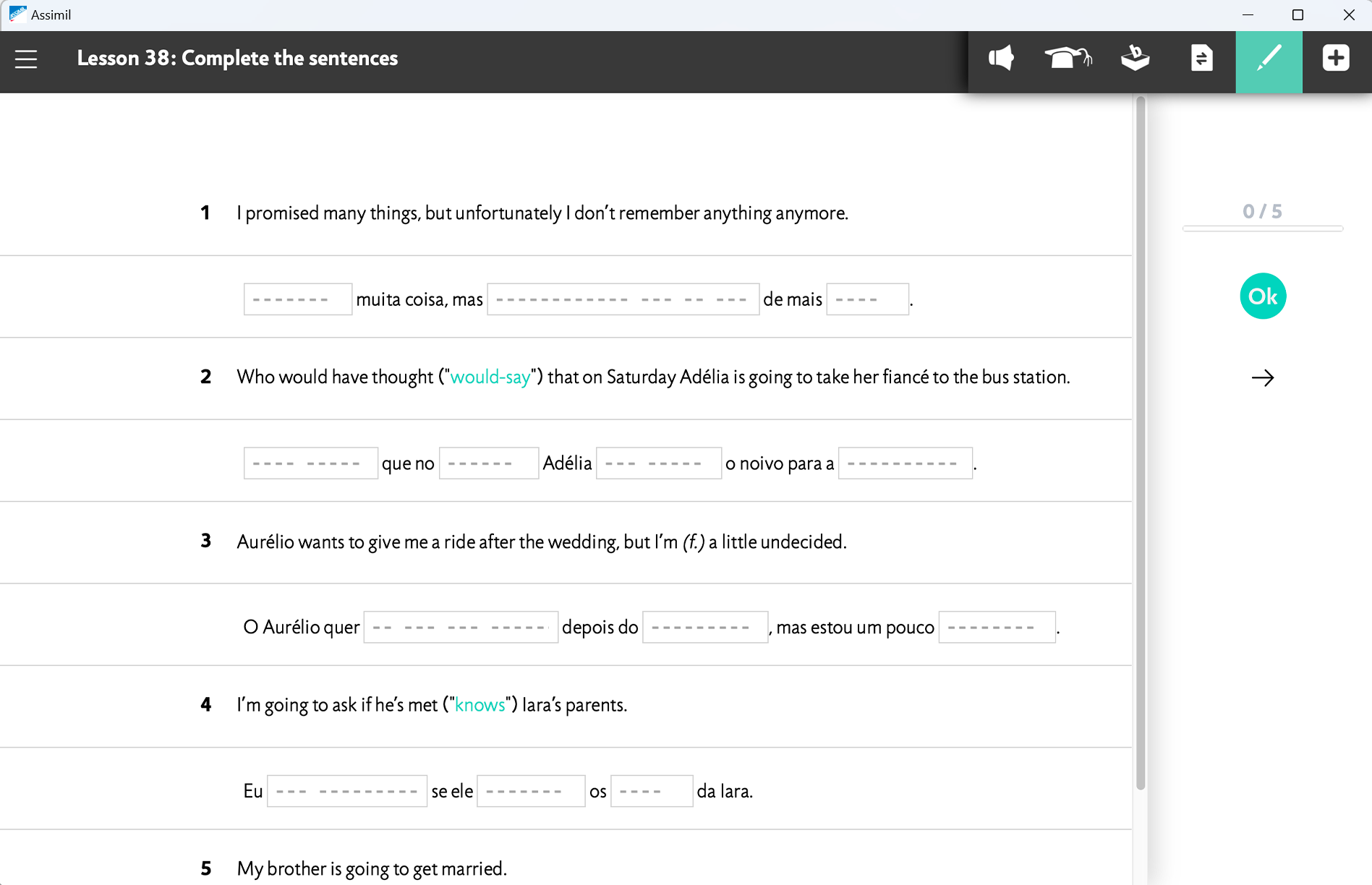Open the hamburger menu
The image size is (1372, 885).
coord(26,59)
